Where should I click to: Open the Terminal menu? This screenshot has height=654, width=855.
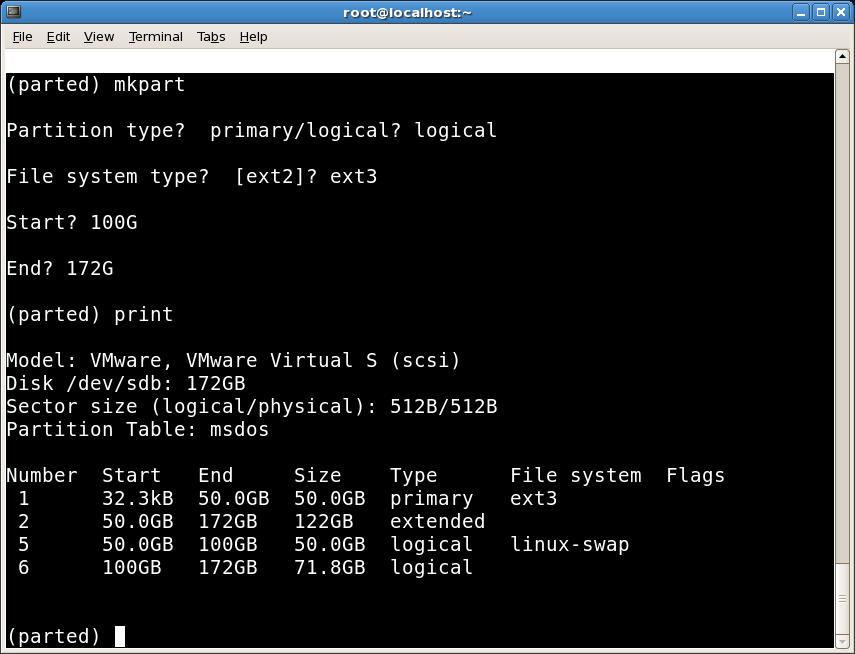(x=155, y=36)
